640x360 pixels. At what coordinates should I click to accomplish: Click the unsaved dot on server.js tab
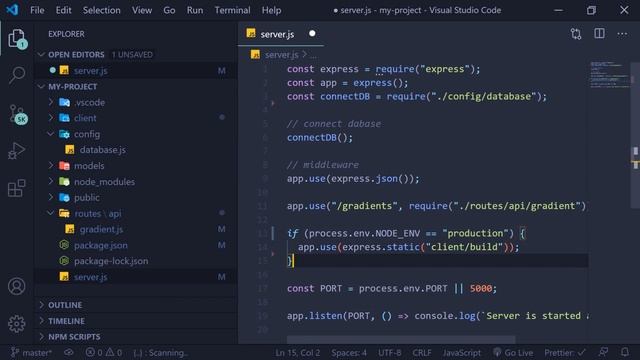pos(312,33)
